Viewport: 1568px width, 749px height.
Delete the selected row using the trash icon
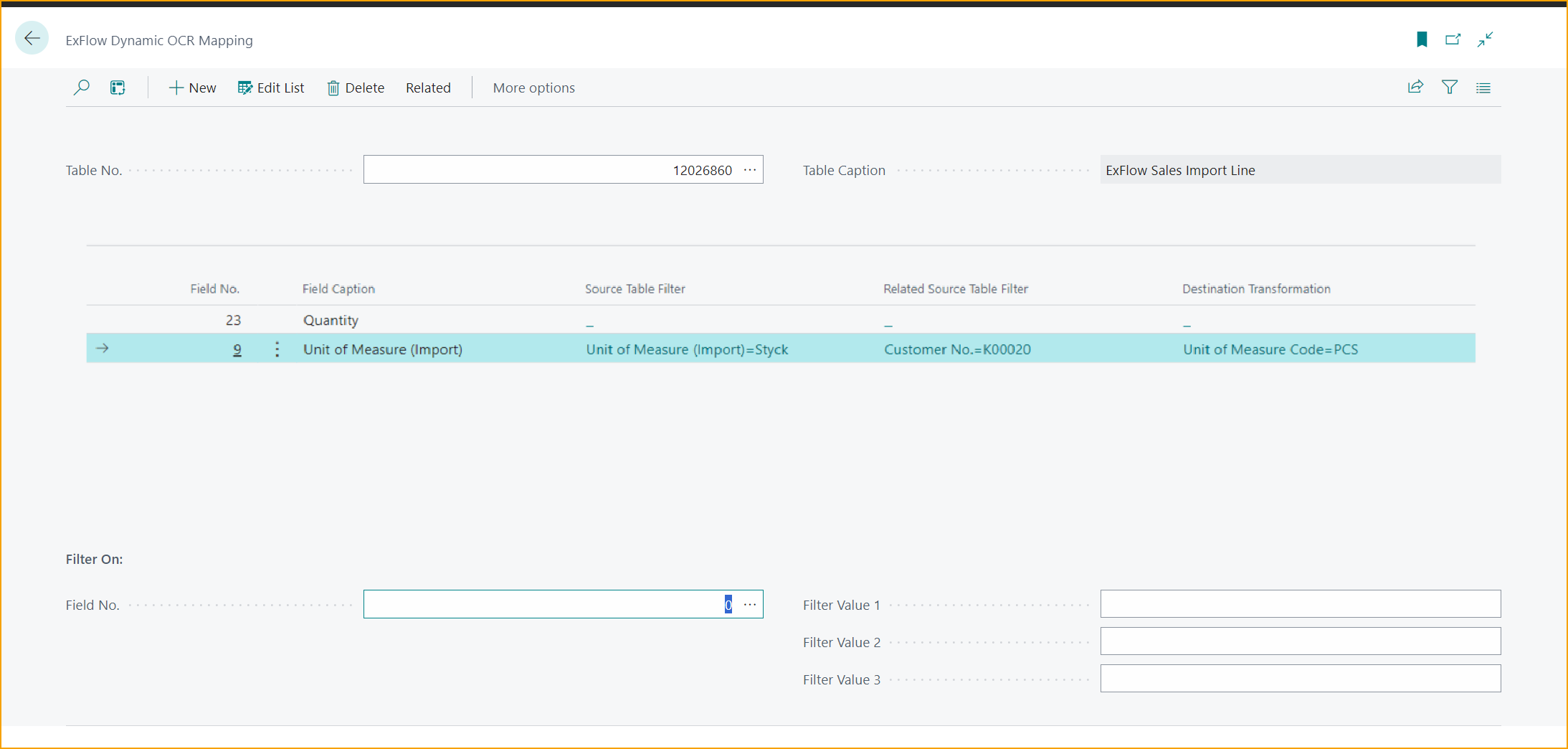[355, 88]
